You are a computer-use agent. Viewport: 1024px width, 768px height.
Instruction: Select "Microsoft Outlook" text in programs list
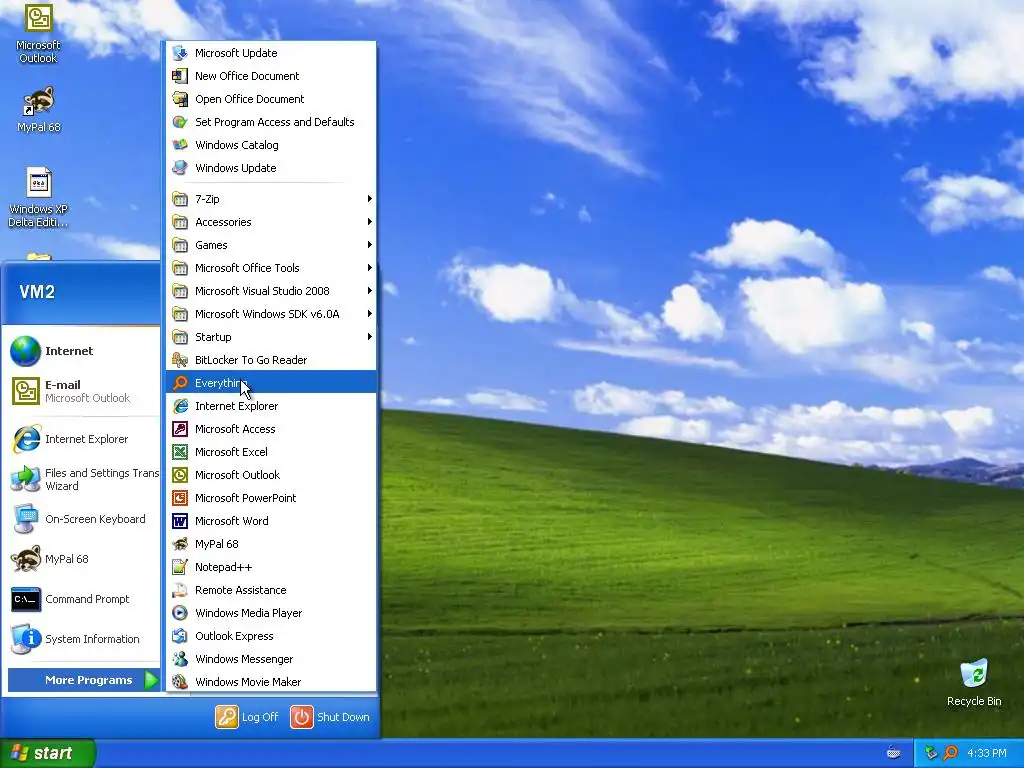[237, 475]
